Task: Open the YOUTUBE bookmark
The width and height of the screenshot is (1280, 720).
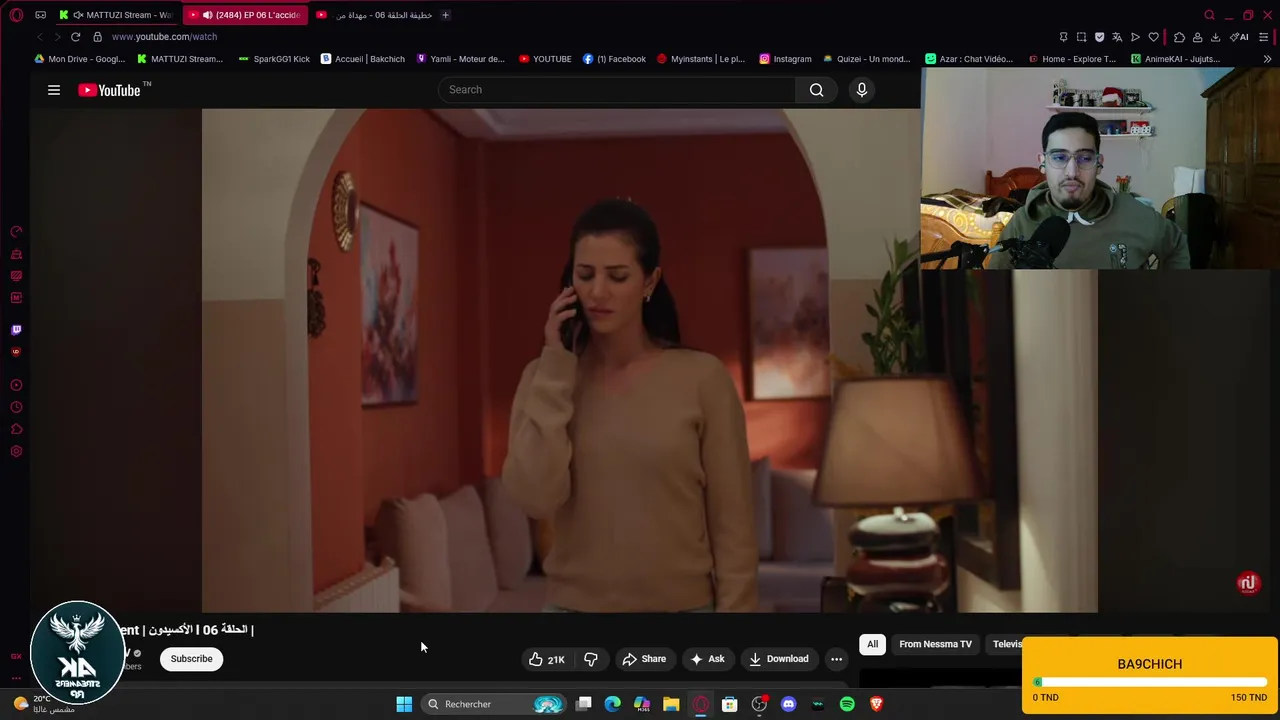Action: (545, 59)
